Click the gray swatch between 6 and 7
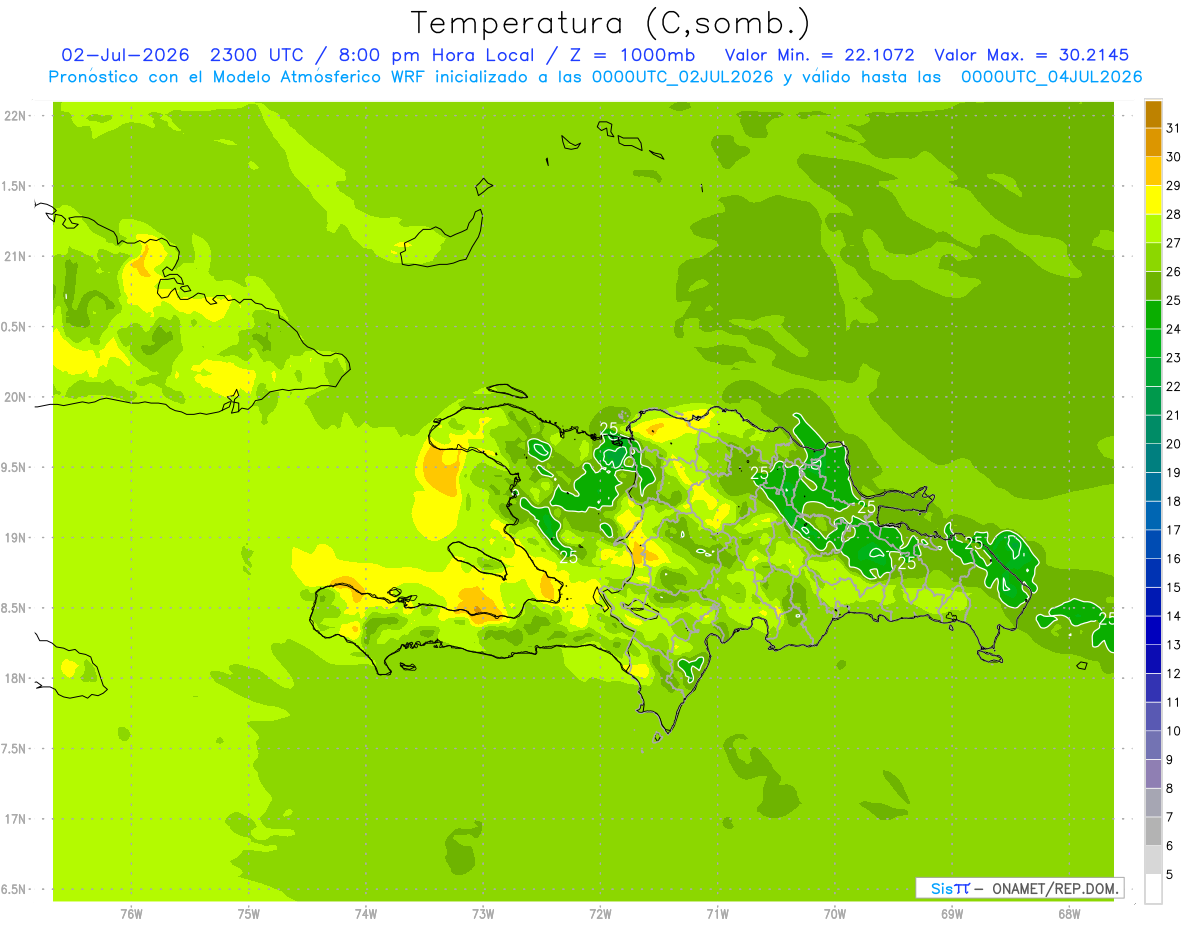The width and height of the screenshot is (1200, 927). 1153,831
